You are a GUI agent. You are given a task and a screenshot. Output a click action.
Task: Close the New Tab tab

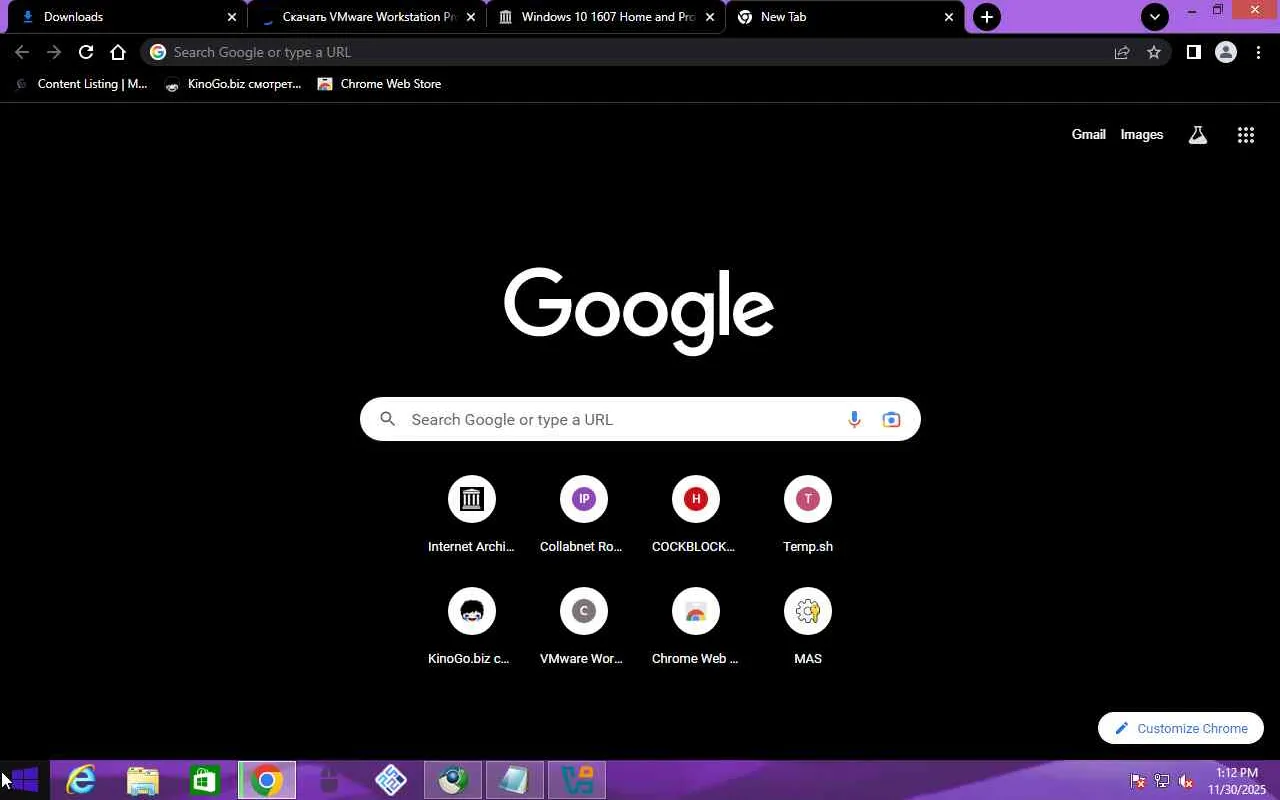tap(949, 17)
